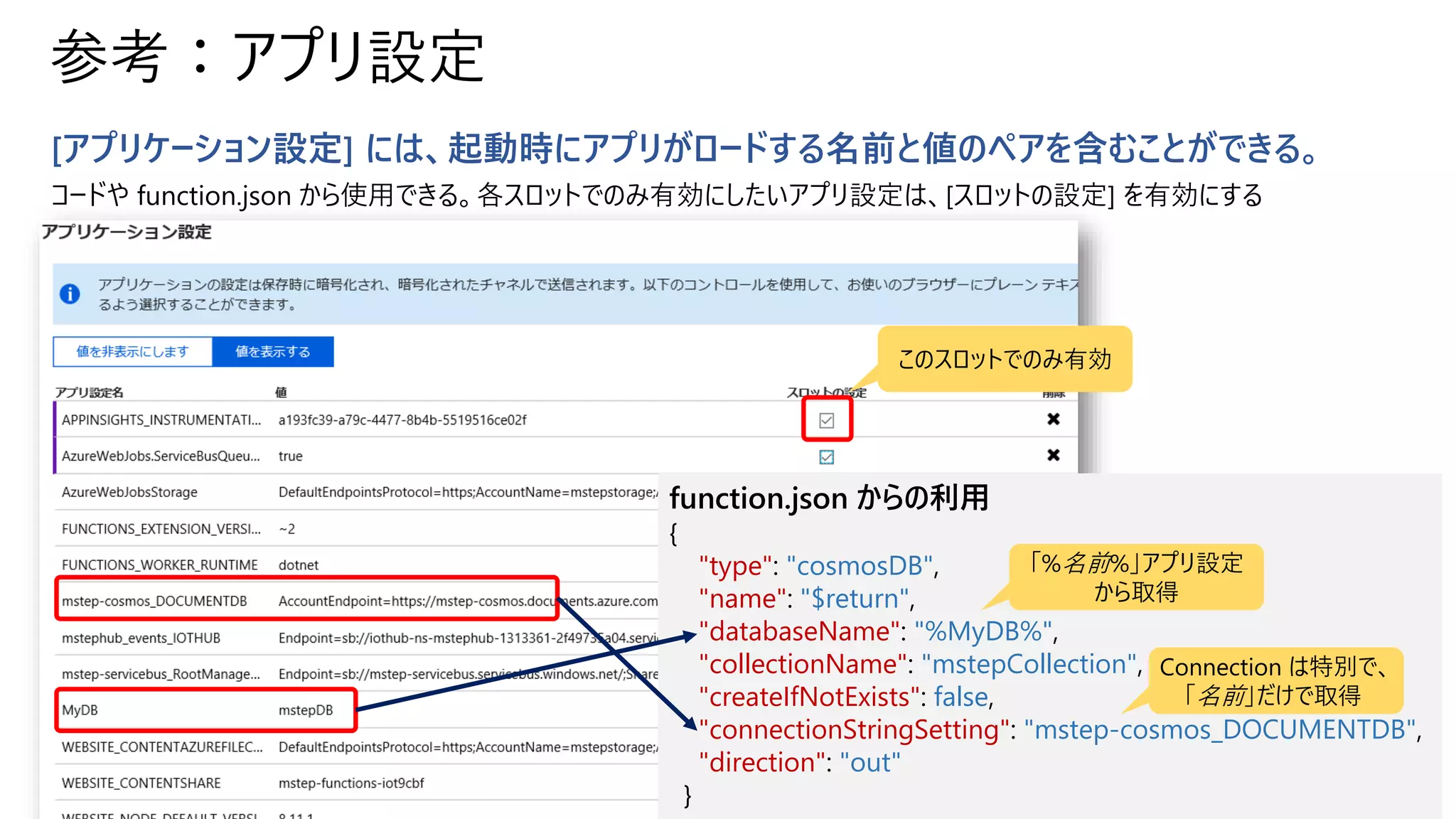
Task: Click the 'このスロットでのみ有効' callout
Action: coord(1005,359)
